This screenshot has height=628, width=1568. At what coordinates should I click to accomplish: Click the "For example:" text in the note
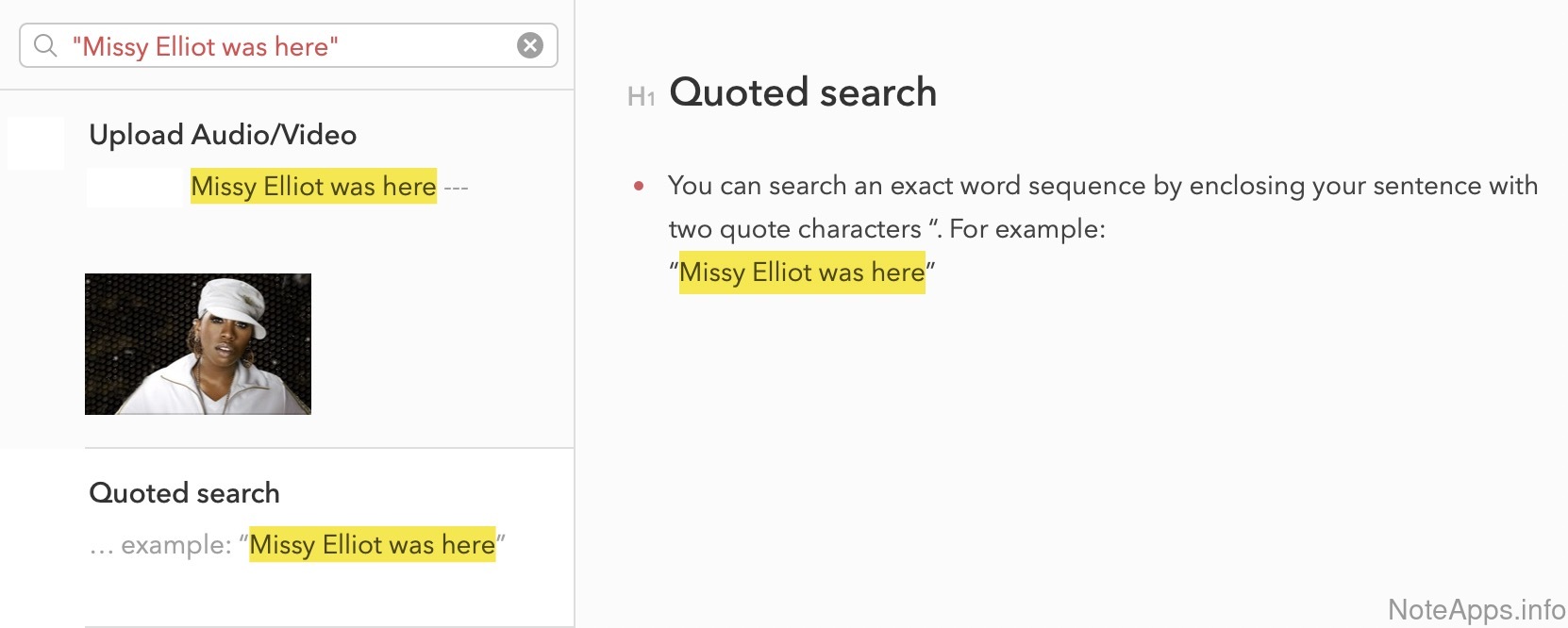click(x=1026, y=229)
